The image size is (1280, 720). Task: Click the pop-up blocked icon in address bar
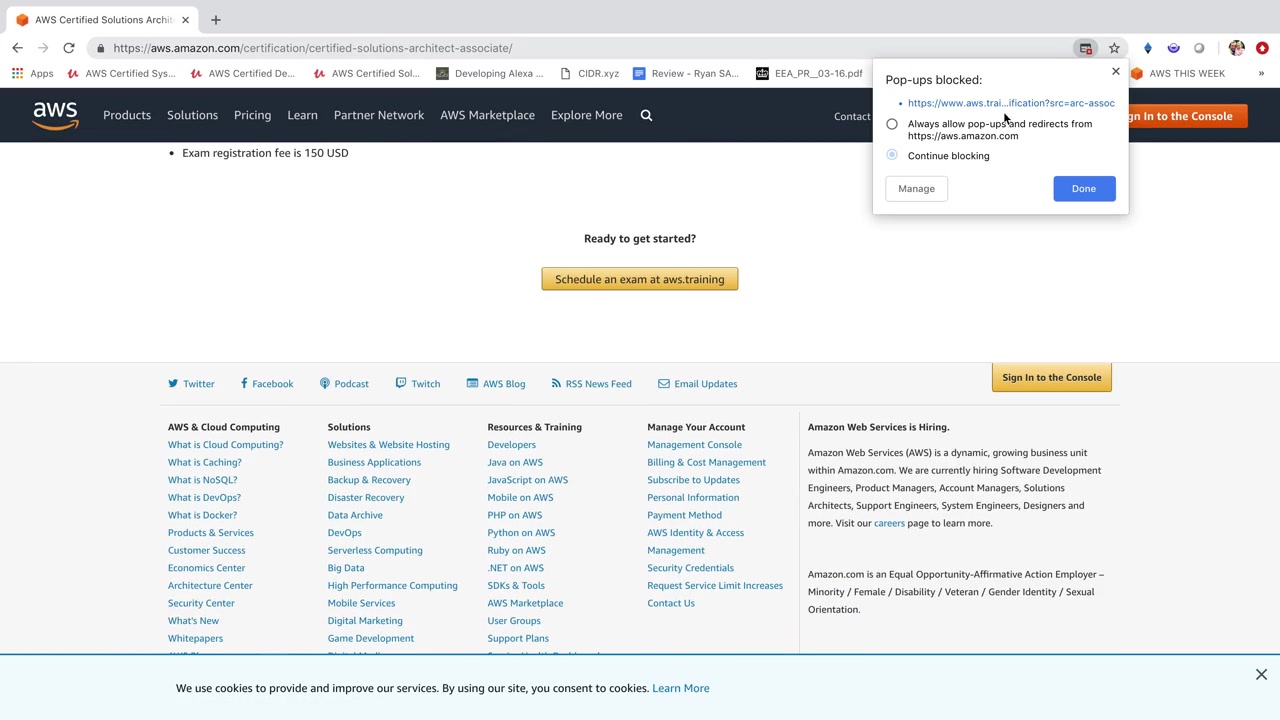point(1085,48)
